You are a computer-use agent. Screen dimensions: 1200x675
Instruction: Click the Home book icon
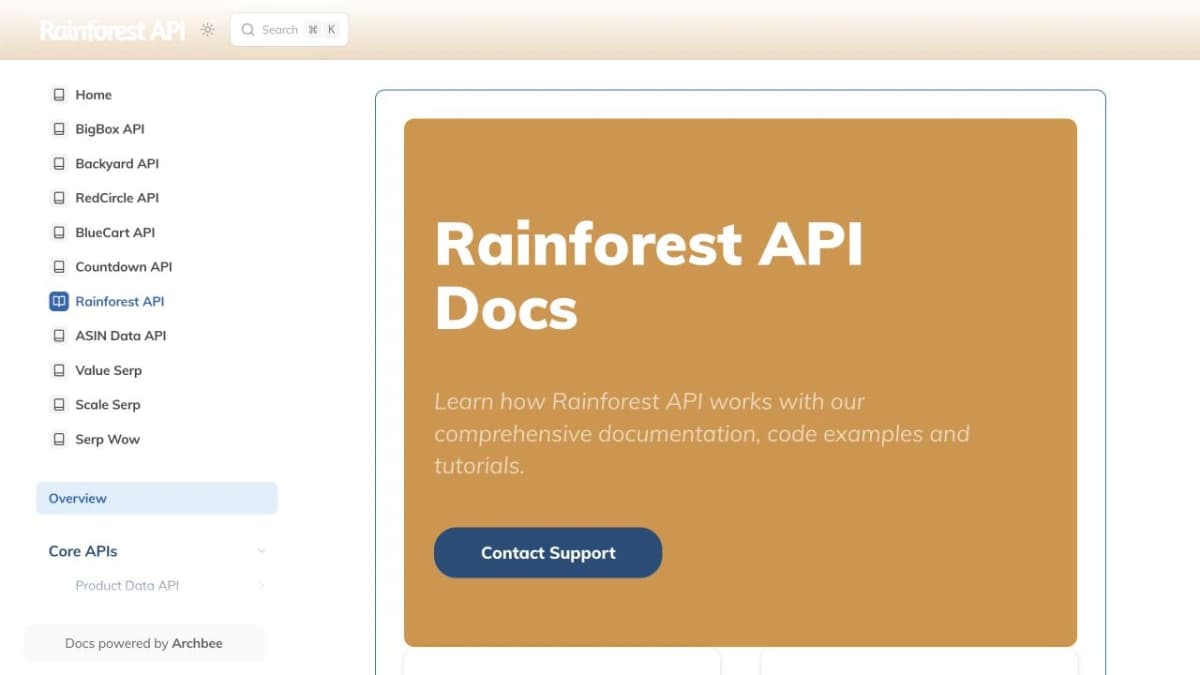59,95
